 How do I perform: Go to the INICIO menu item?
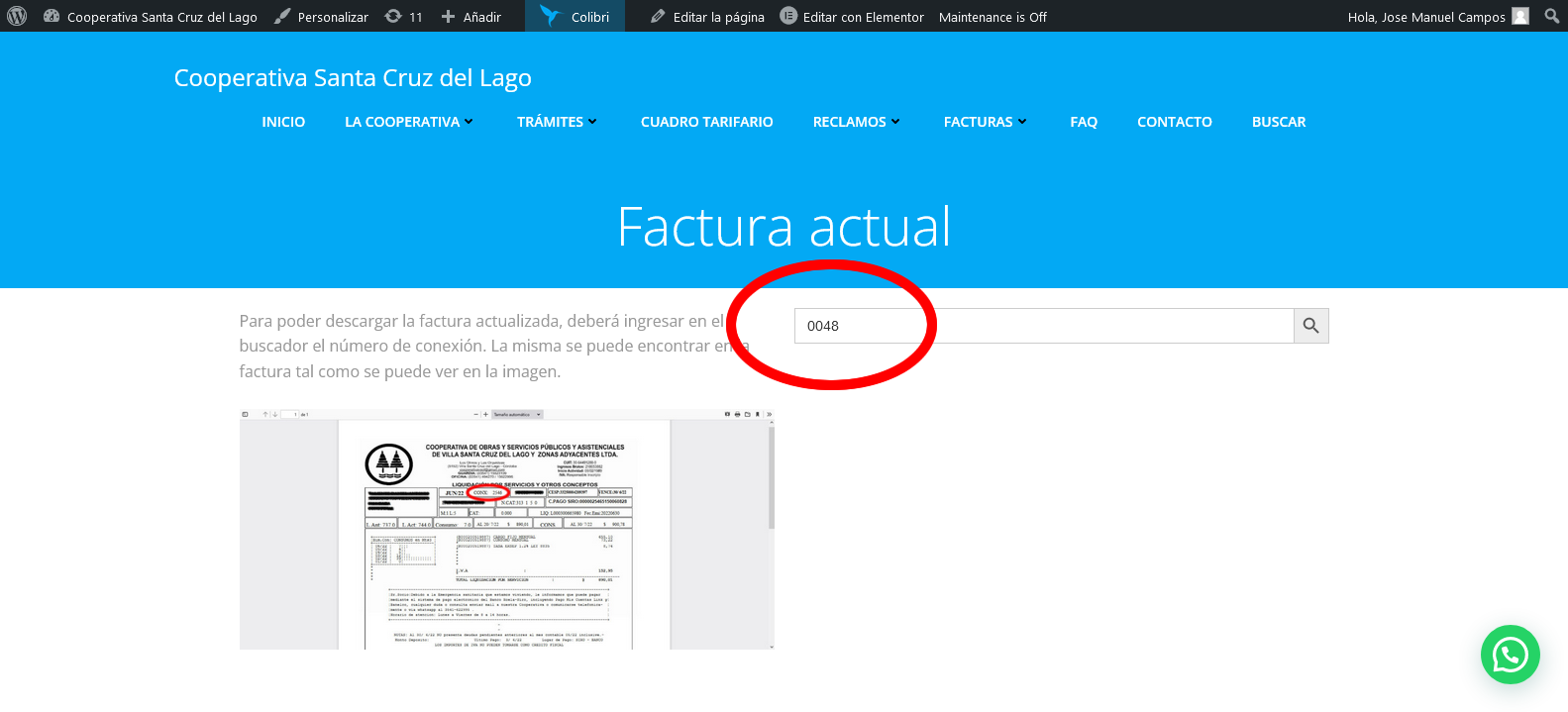[x=283, y=122]
